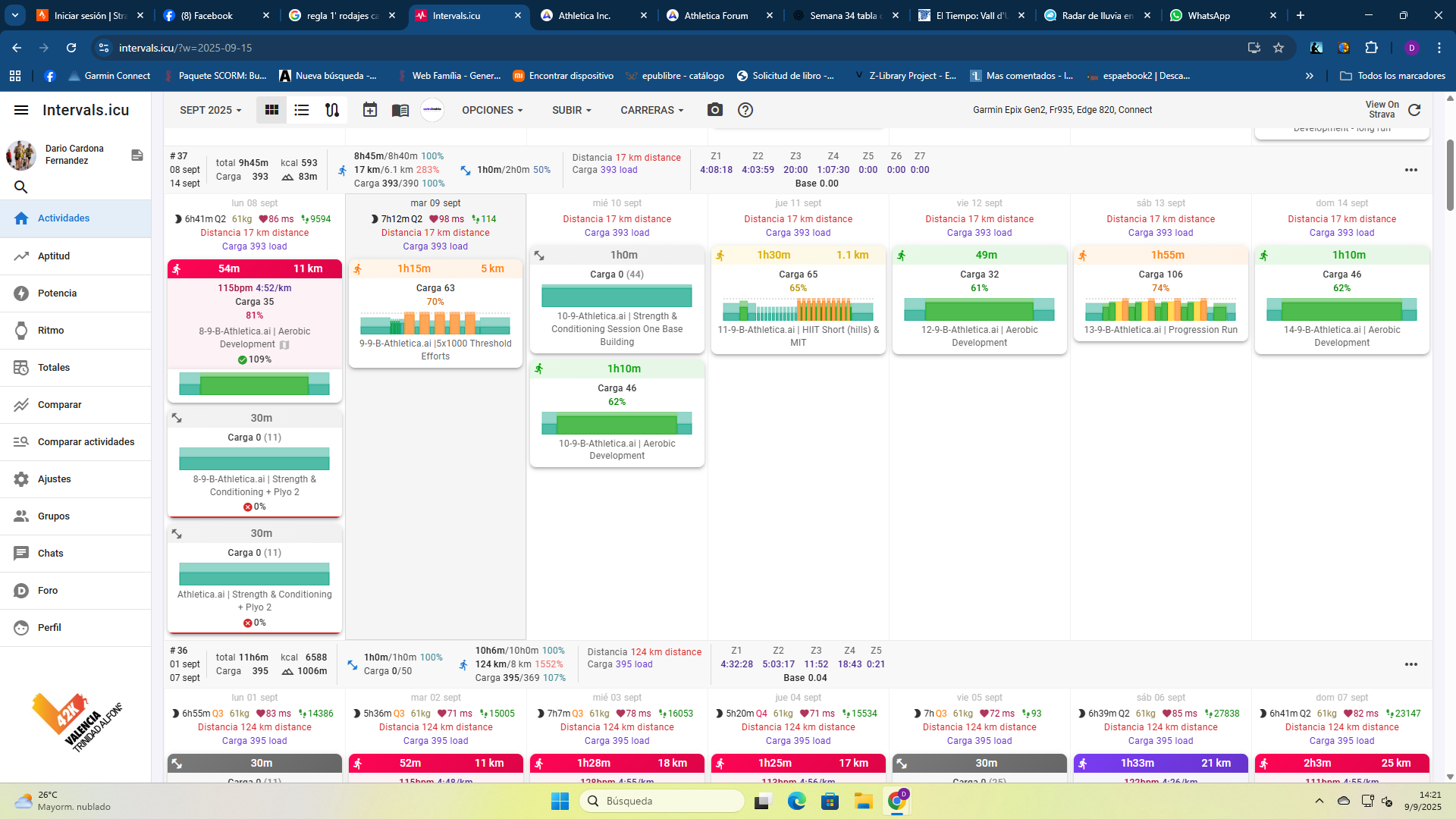Switch to calendar grid view
The image size is (1456, 819).
click(x=271, y=110)
